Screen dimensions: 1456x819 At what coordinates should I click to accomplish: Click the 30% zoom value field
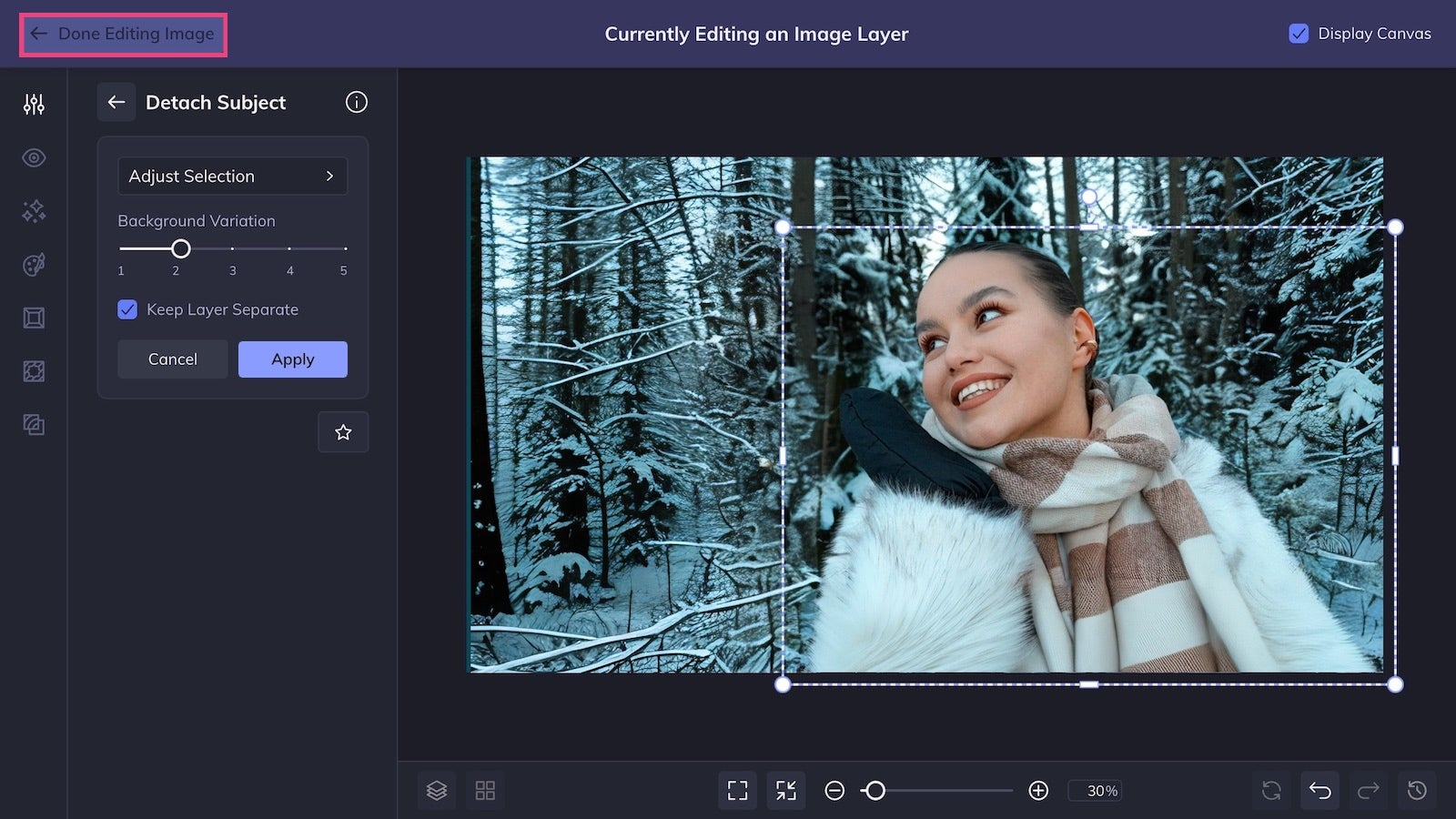1097,791
